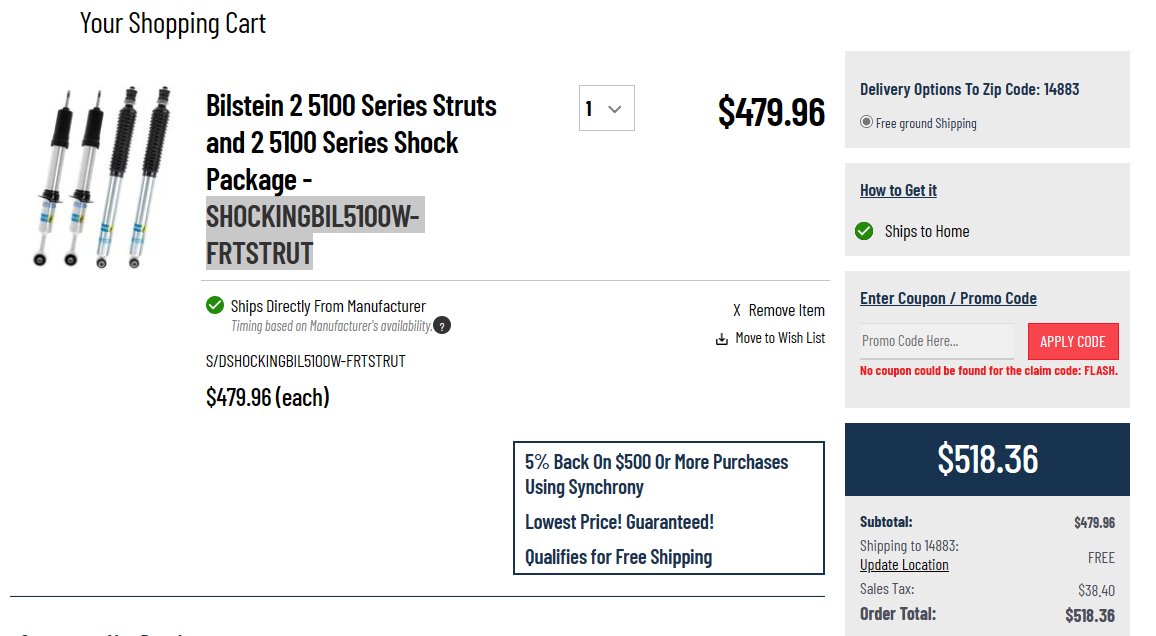Image resolution: width=1156 pixels, height=636 pixels.
Task: Open the quantity dropdown showing 1
Action: pyautogui.click(x=606, y=108)
